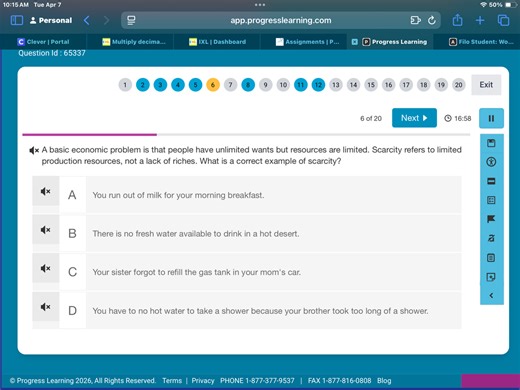Collapse the side toolbar with the chevron
520x390 pixels.
[491, 295]
